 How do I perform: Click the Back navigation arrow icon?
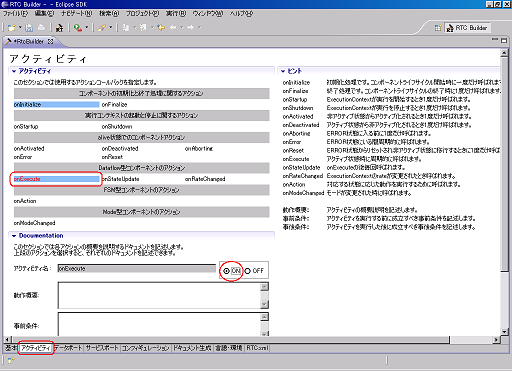[173, 28]
